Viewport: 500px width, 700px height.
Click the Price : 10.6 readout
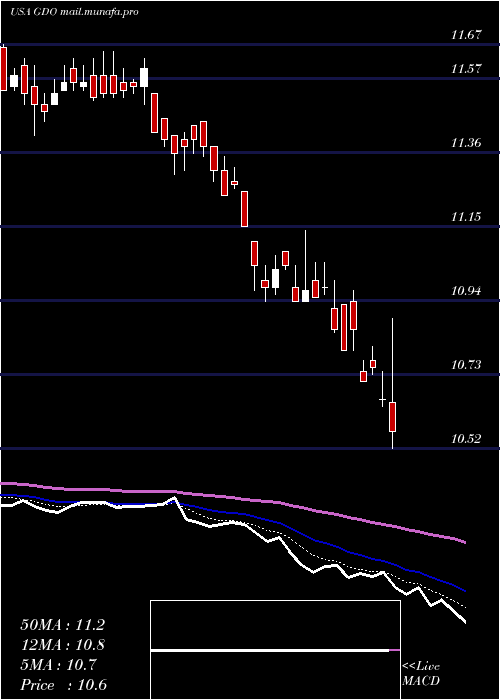(x=64, y=685)
